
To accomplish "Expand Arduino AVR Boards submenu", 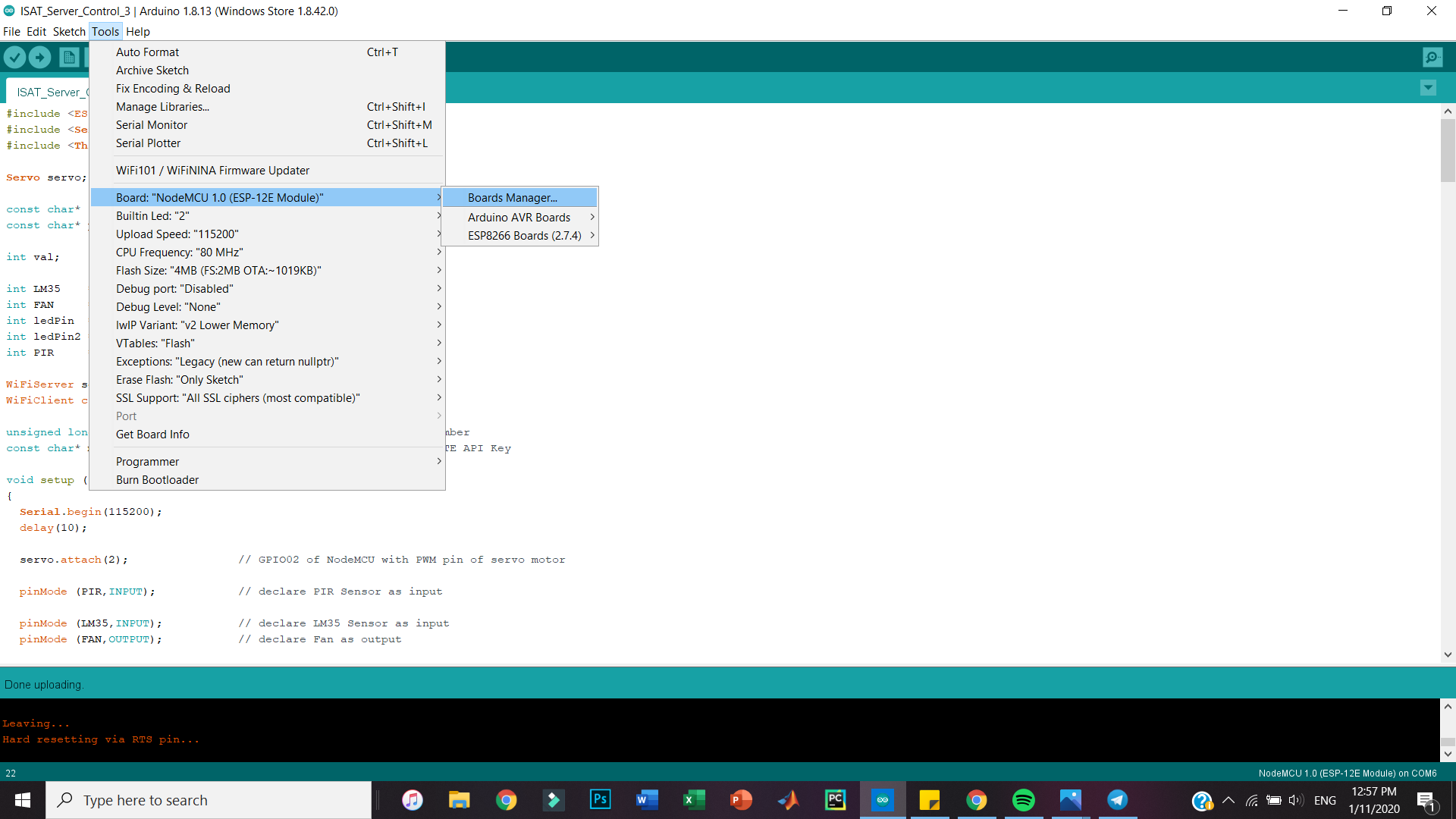I will pyautogui.click(x=520, y=218).
